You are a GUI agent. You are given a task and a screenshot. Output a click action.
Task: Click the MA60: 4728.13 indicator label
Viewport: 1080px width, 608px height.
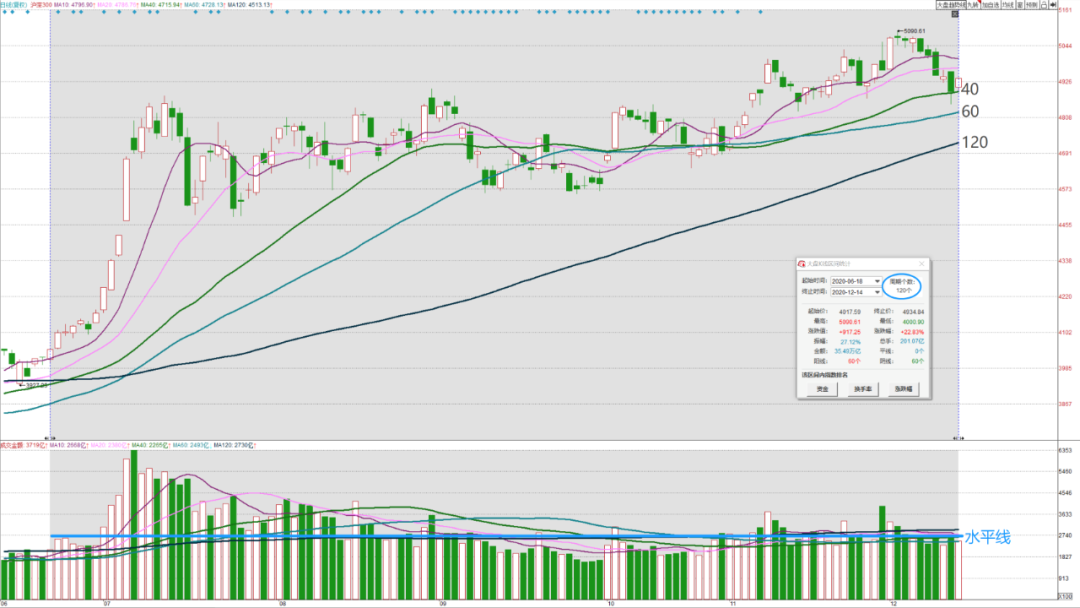[x=204, y=5]
